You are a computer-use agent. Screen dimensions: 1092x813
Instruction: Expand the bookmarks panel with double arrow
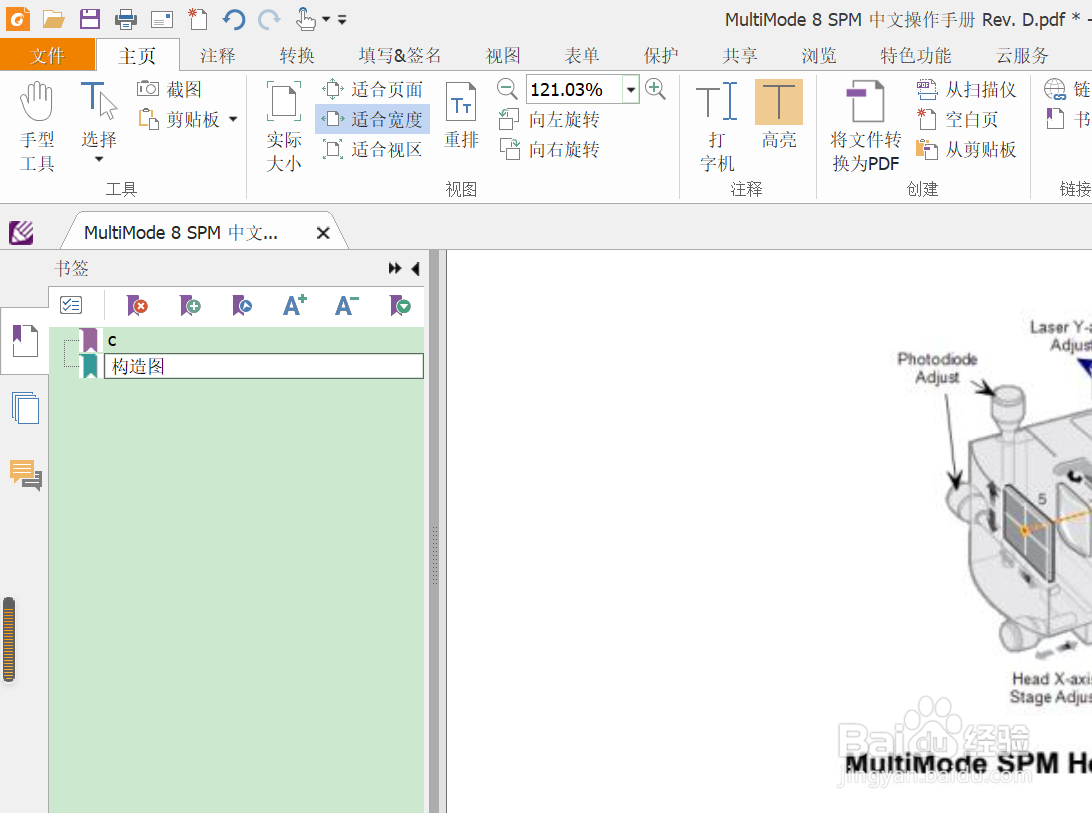(395, 268)
